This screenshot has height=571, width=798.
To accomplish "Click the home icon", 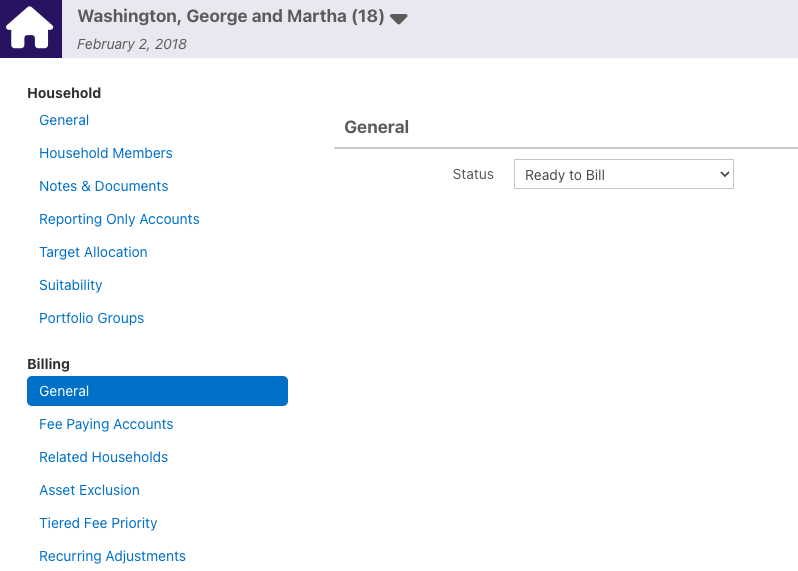I will coord(31,28).
